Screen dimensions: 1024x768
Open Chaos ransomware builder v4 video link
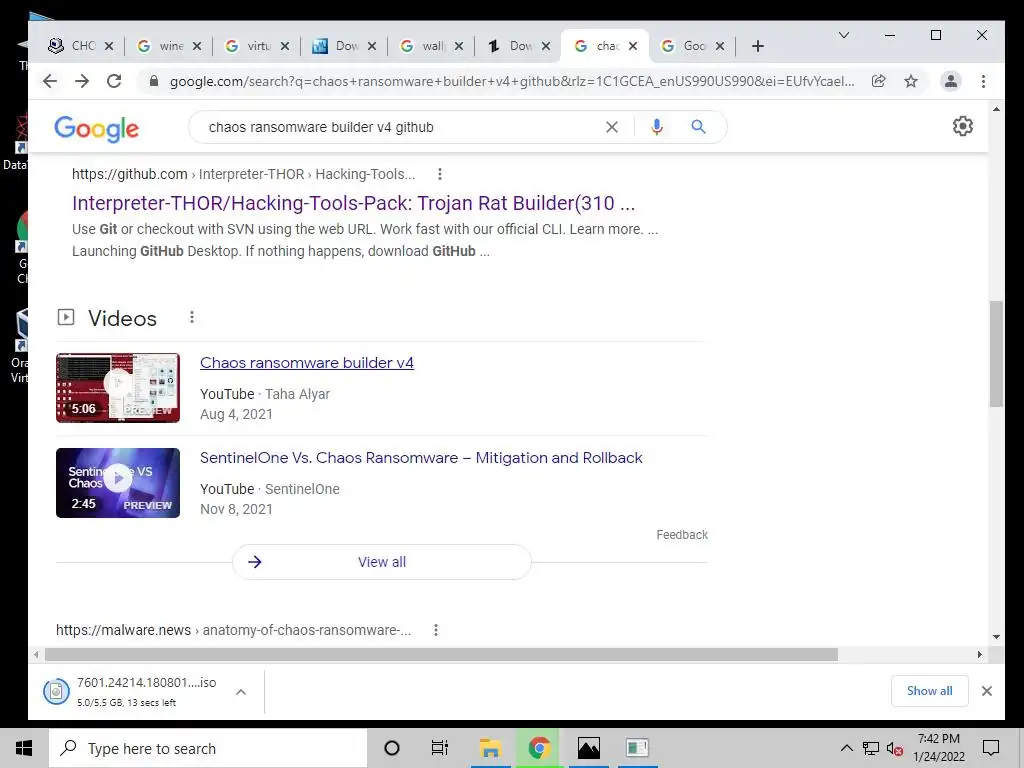coord(307,362)
